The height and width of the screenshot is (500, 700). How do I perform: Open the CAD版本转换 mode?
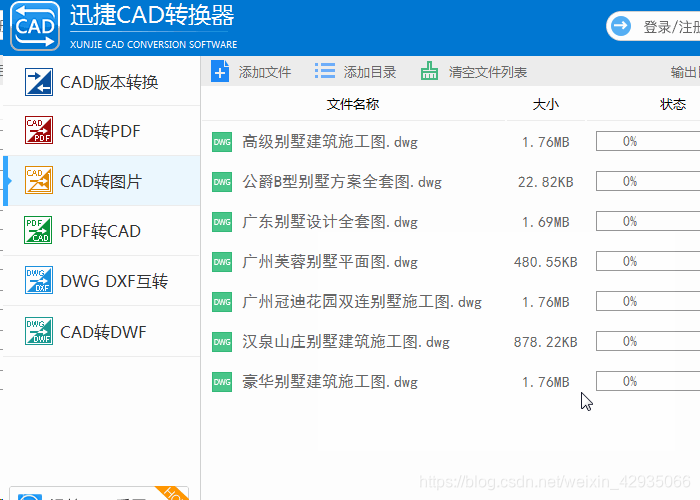coord(102,82)
